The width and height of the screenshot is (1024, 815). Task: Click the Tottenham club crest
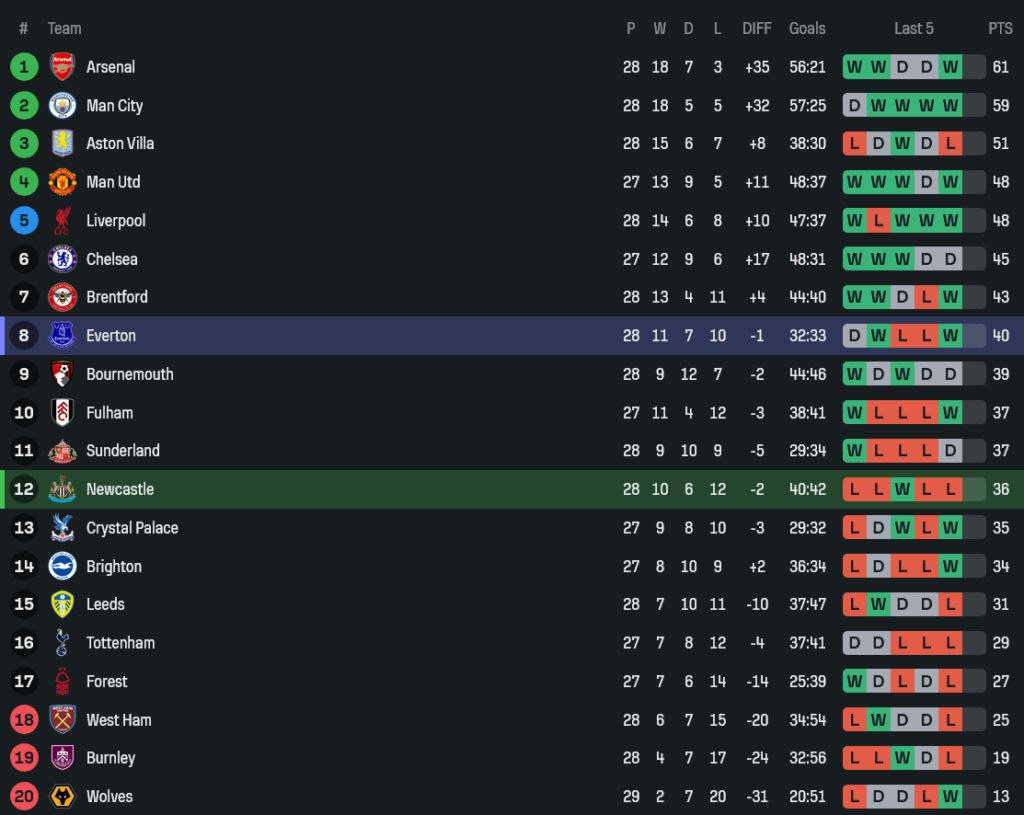coord(62,643)
